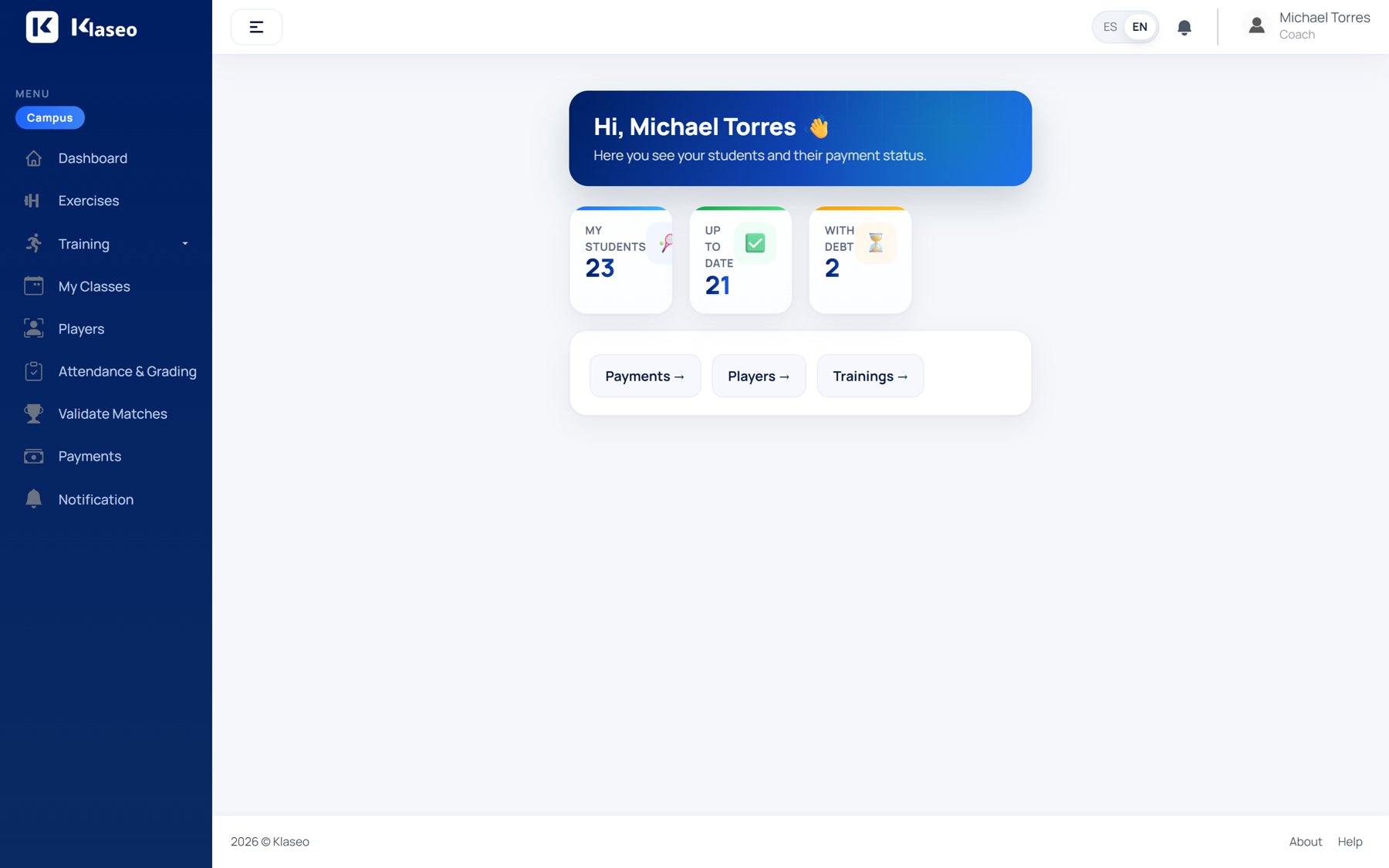Open the About link in footer

(x=1306, y=842)
